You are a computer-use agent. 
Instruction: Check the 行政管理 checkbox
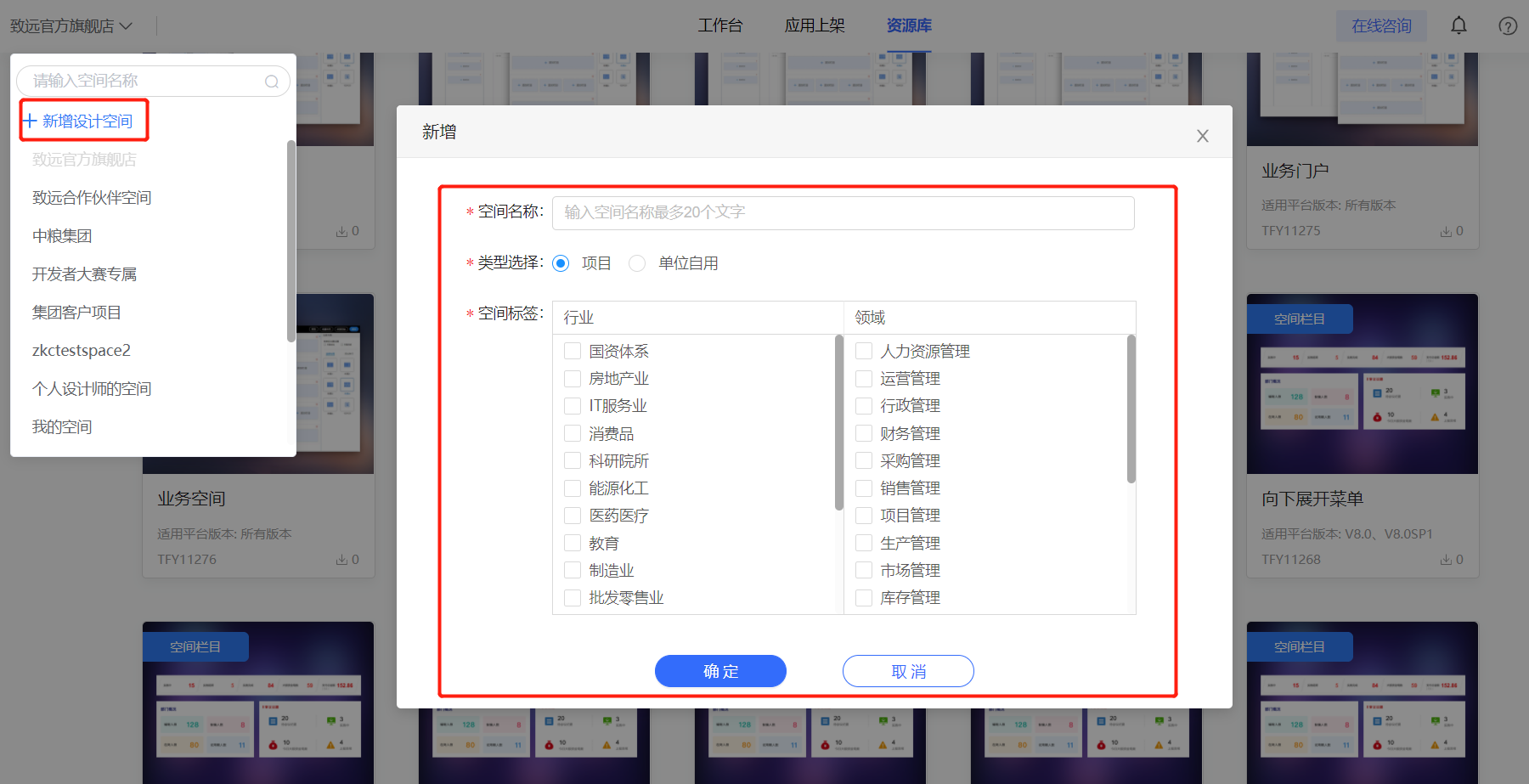(864, 405)
